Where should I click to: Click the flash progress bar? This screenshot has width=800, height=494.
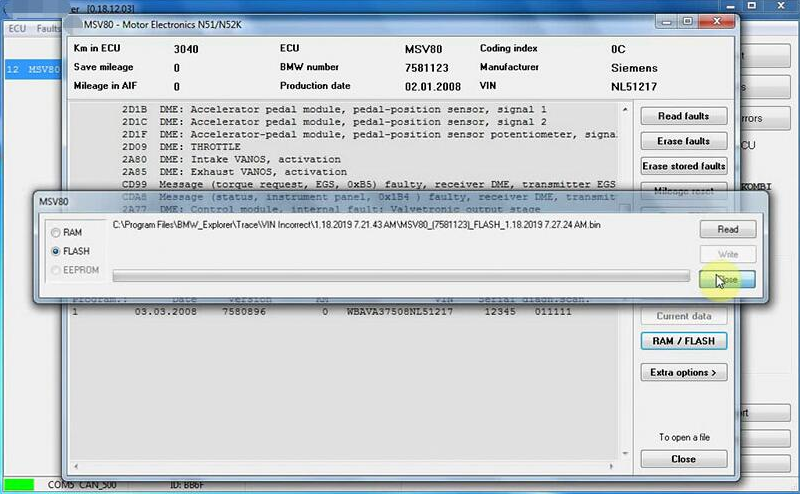[x=401, y=276]
